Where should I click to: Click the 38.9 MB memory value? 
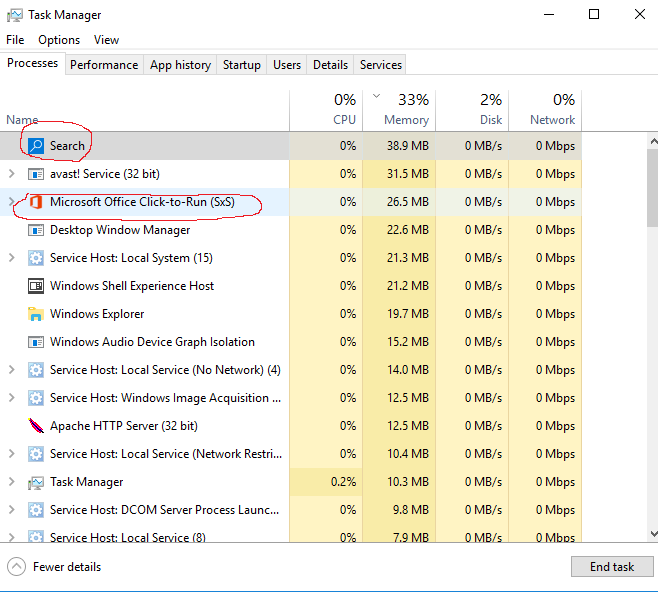(x=407, y=146)
